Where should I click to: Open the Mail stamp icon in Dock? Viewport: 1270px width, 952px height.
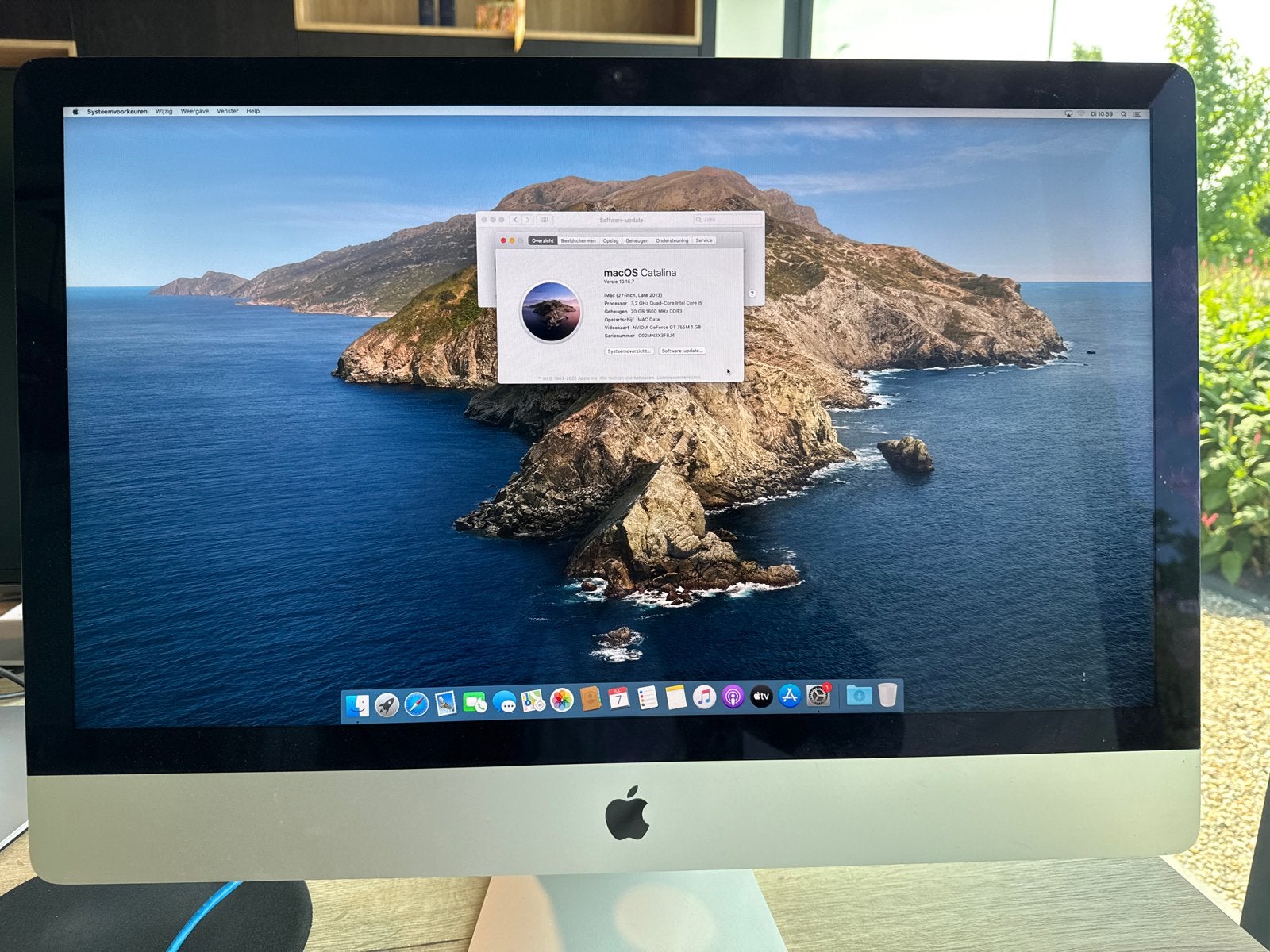coord(445,702)
